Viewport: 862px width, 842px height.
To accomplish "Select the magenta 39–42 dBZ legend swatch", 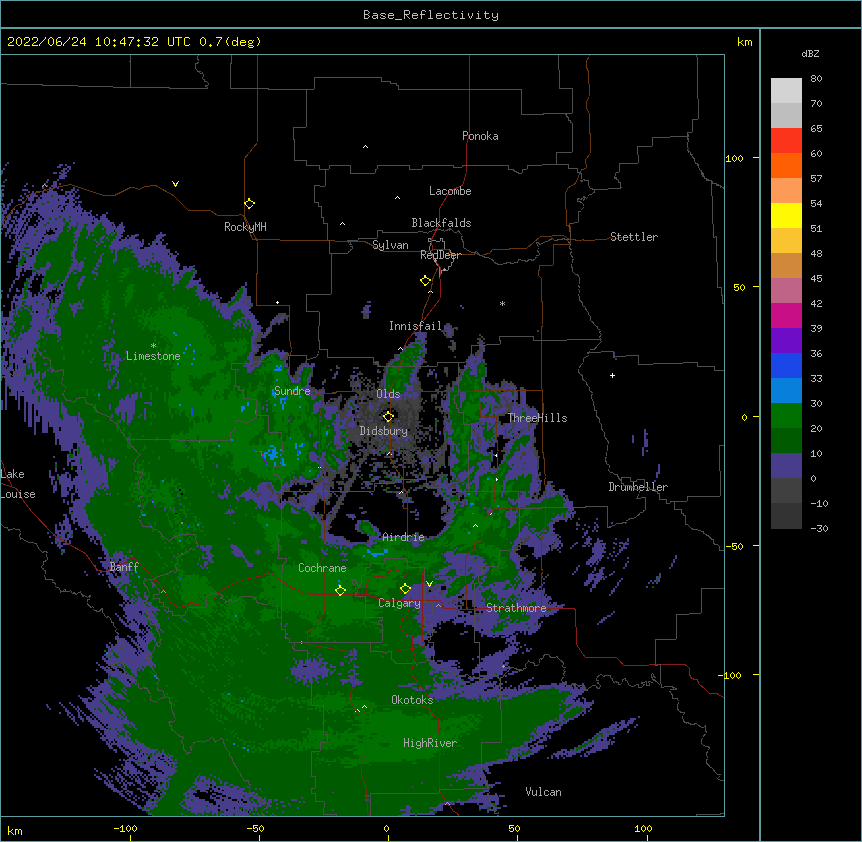I will pyautogui.click(x=786, y=315).
